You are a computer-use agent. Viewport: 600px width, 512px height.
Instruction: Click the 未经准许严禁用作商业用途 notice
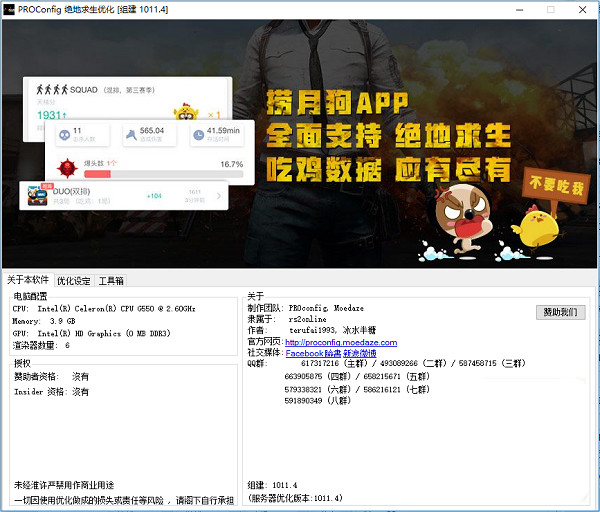(x=64, y=485)
